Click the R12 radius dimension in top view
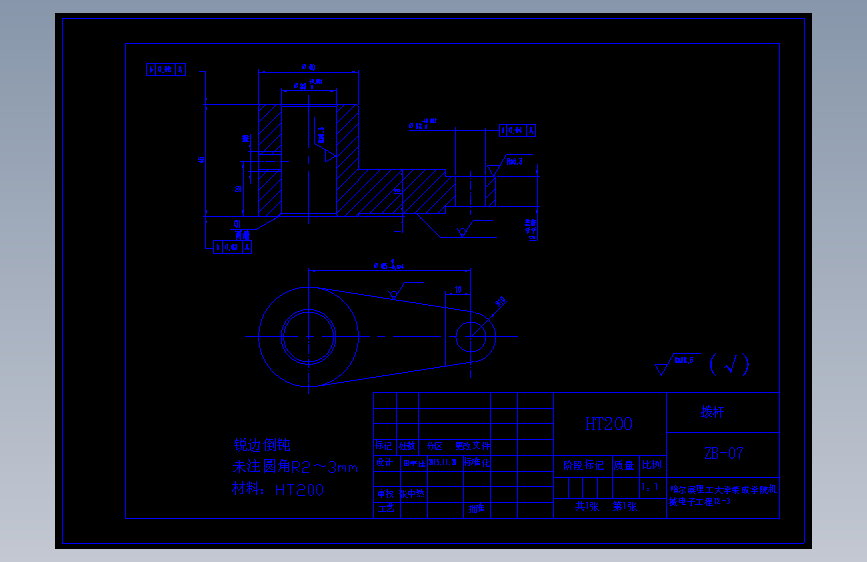The image size is (867, 562). click(501, 301)
